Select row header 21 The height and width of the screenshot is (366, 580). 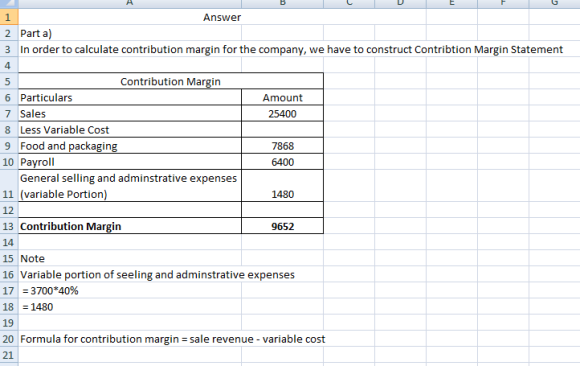point(9,355)
